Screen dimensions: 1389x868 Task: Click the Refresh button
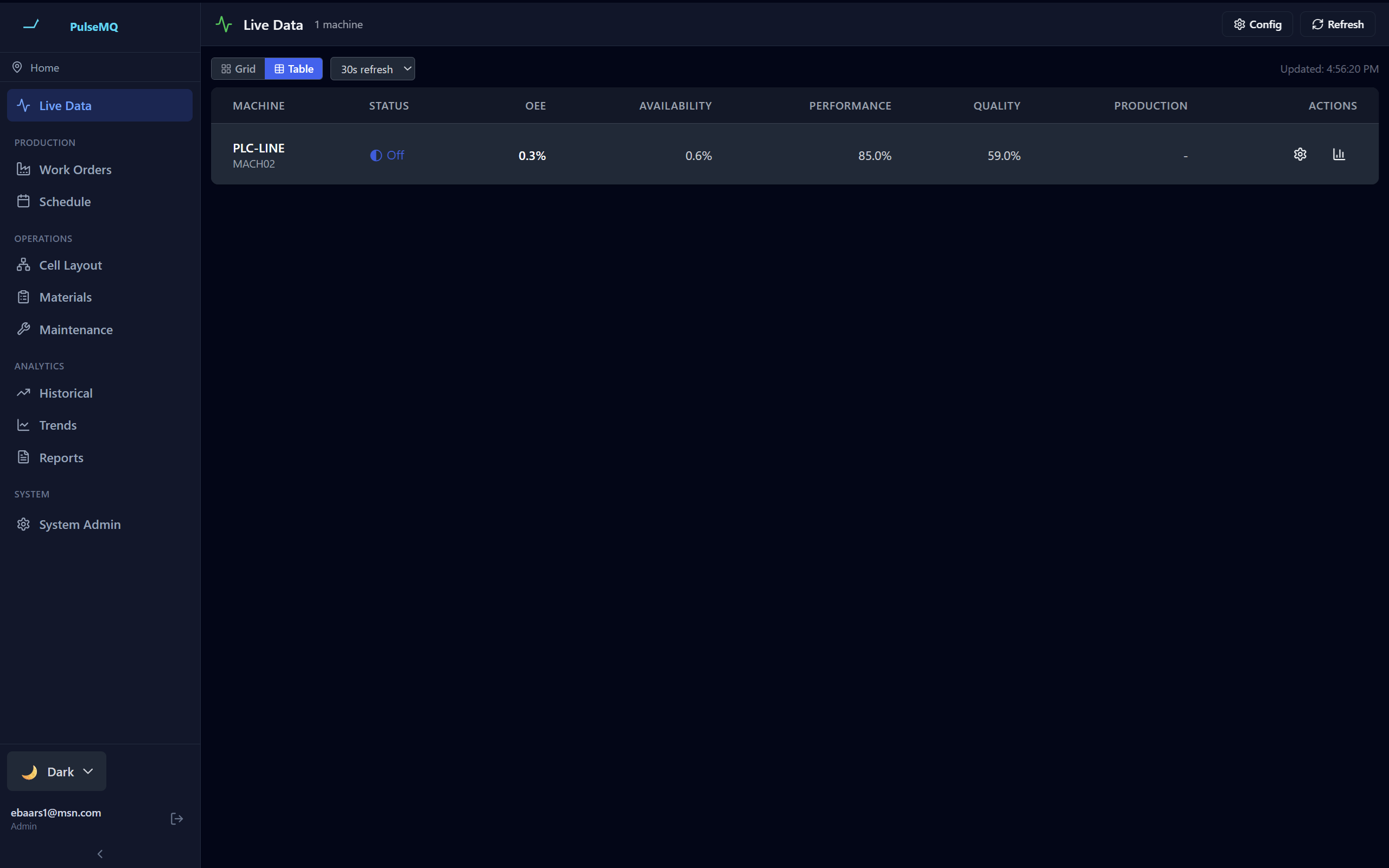tap(1337, 23)
